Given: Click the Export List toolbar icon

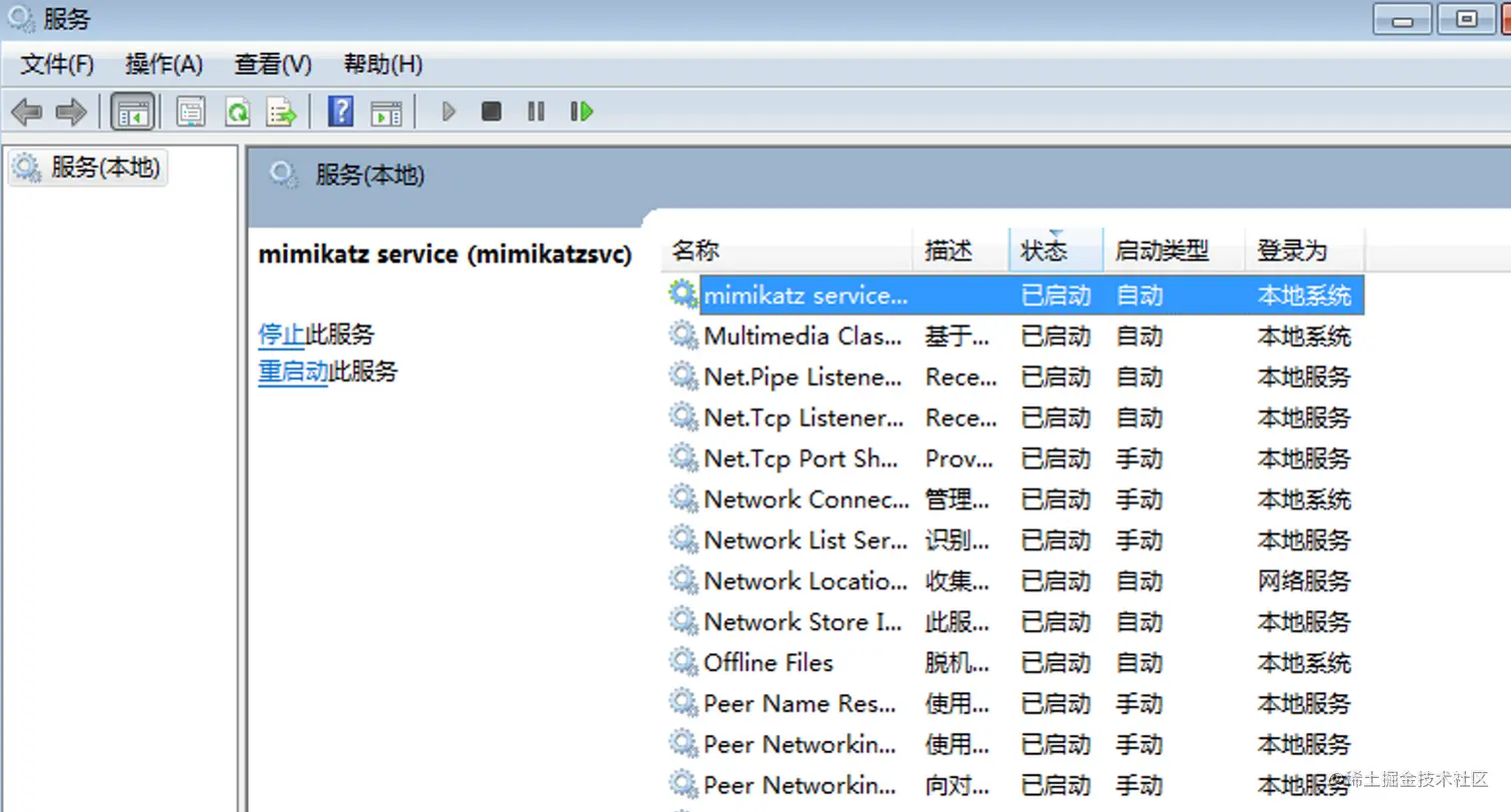Looking at the screenshot, I should tap(282, 112).
